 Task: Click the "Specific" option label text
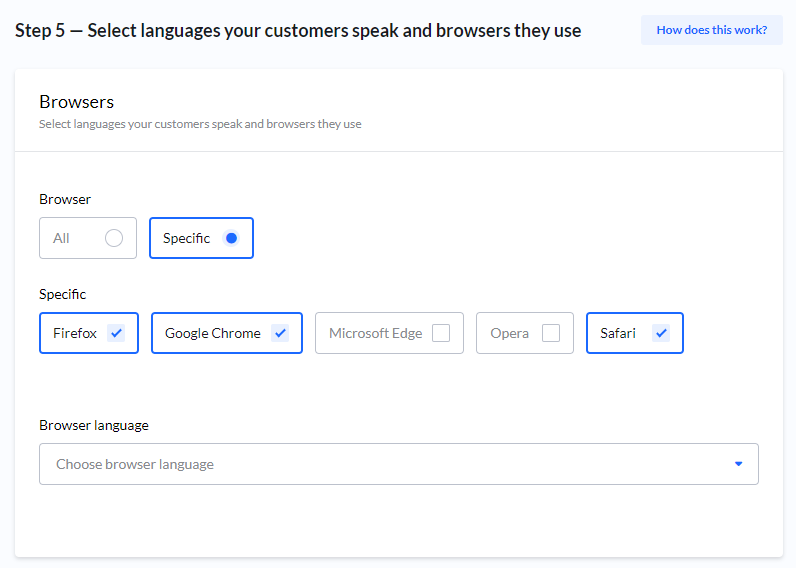point(186,238)
